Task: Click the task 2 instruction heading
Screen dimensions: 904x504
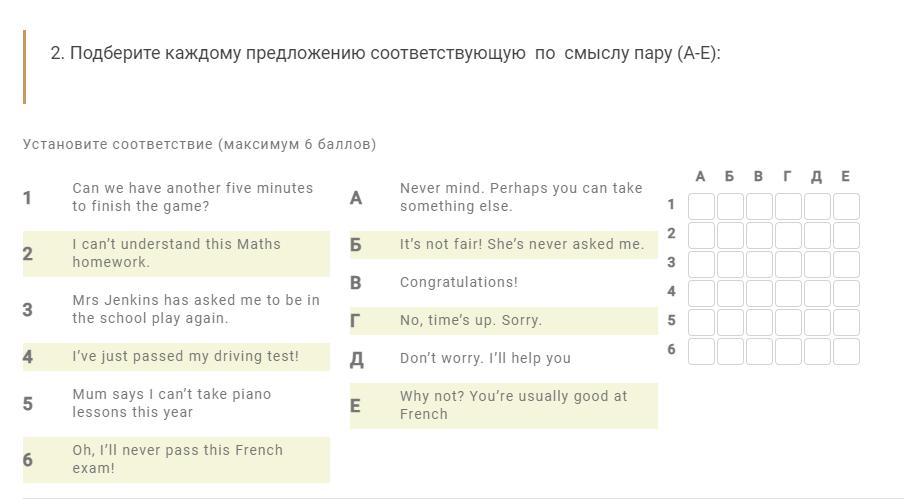Action: click(385, 53)
